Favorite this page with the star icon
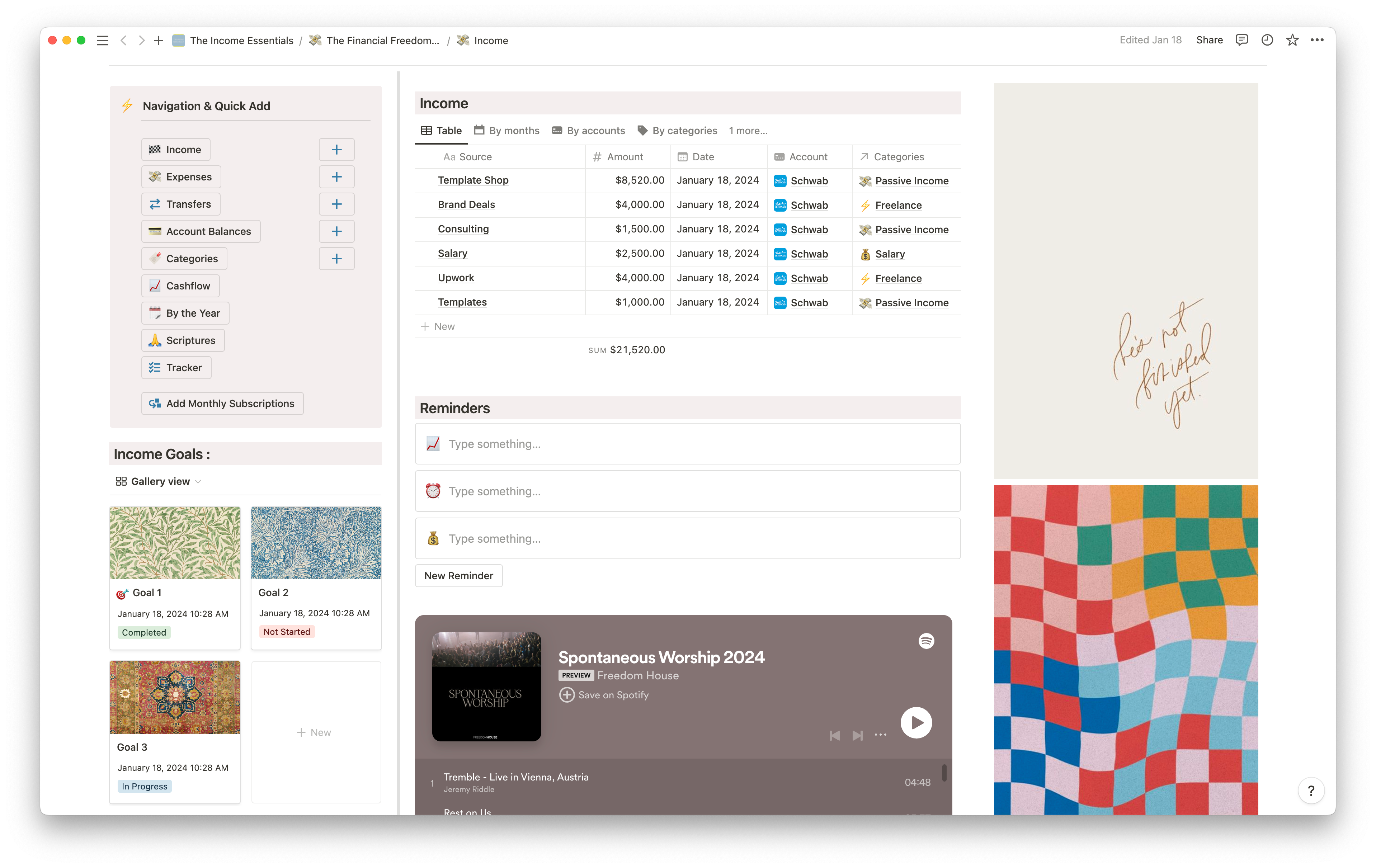Viewport: 1376px width, 868px height. coord(1292,40)
